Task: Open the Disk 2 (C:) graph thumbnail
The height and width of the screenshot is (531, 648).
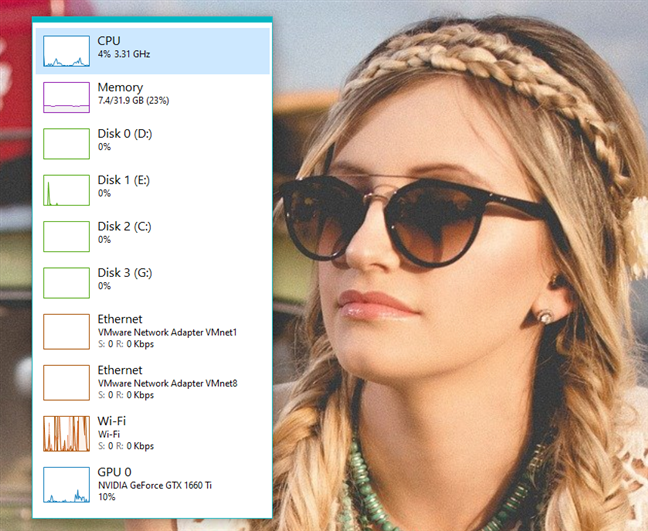Action: [67, 236]
